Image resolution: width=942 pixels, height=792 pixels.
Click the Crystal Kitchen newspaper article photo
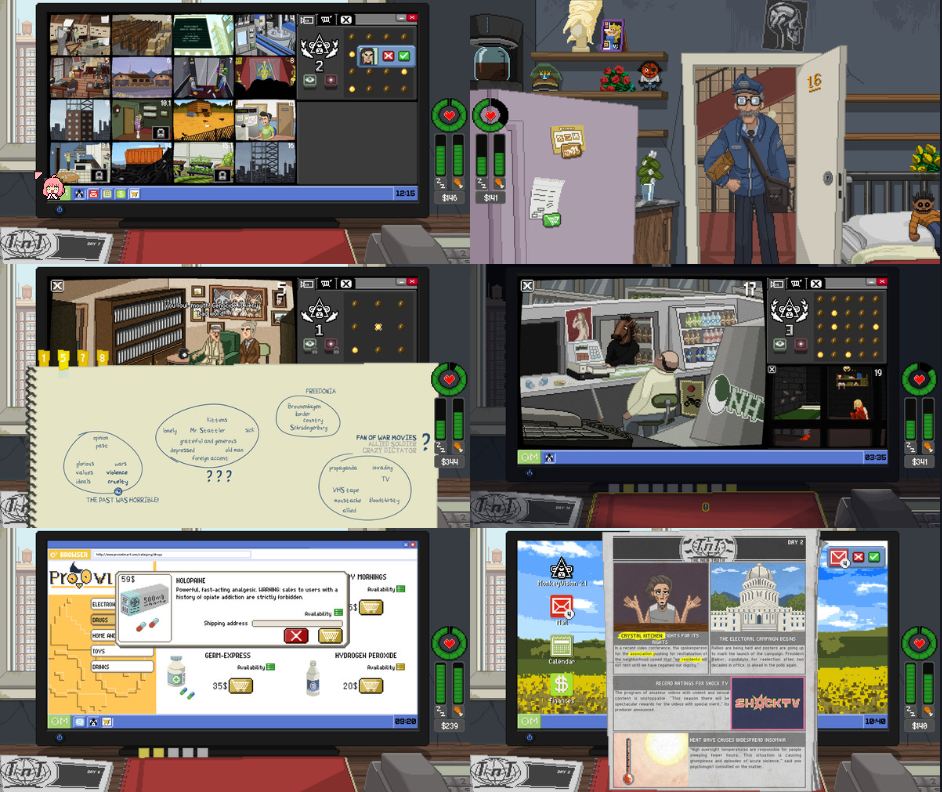[x=661, y=597]
